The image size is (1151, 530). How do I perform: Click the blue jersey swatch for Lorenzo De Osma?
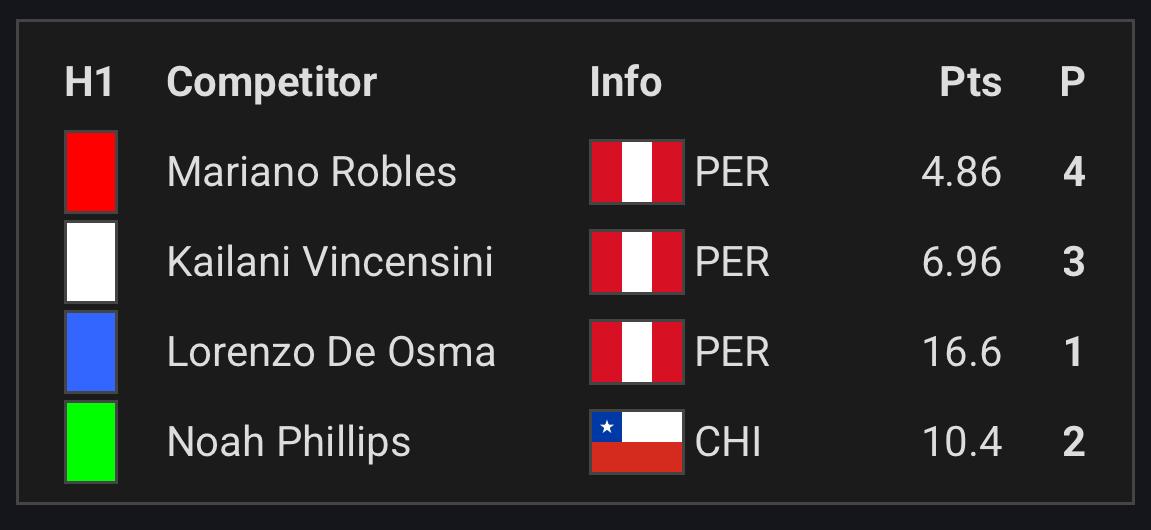point(91,352)
